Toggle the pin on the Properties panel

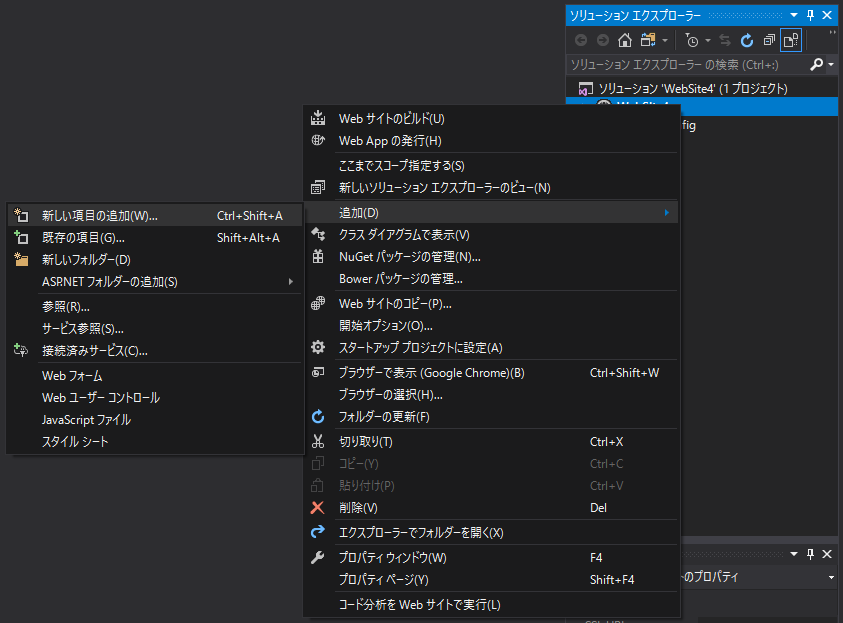(x=810, y=554)
